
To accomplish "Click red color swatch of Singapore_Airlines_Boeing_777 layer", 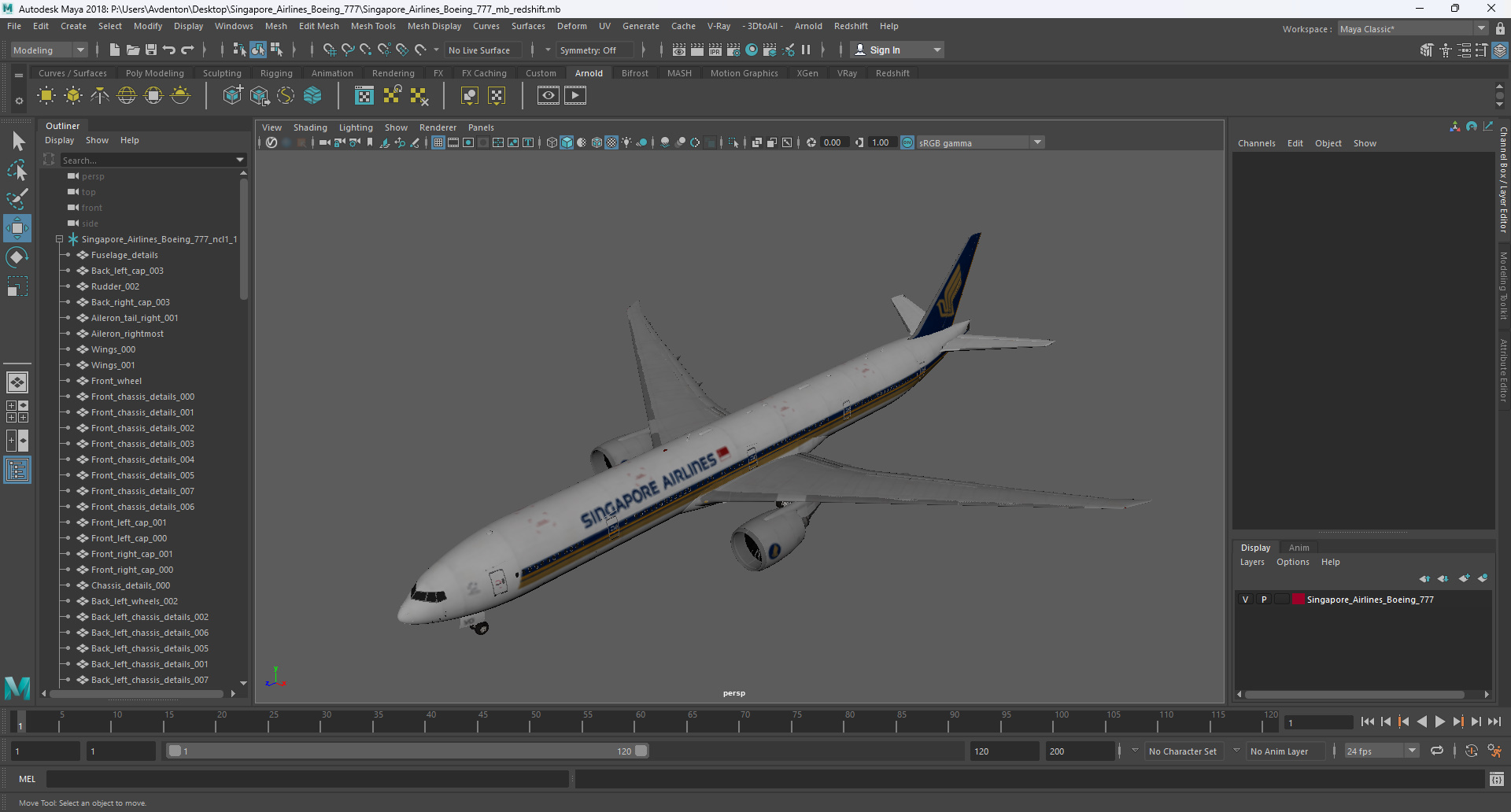I will (1298, 600).
